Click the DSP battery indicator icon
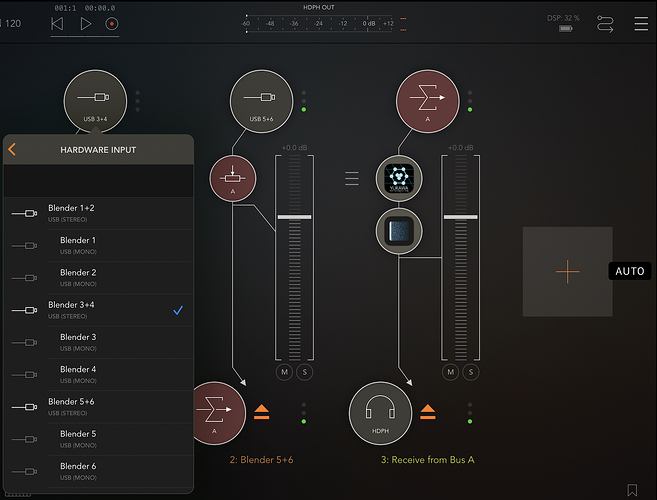This screenshot has width=657, height=500. [x=566, y=28]
